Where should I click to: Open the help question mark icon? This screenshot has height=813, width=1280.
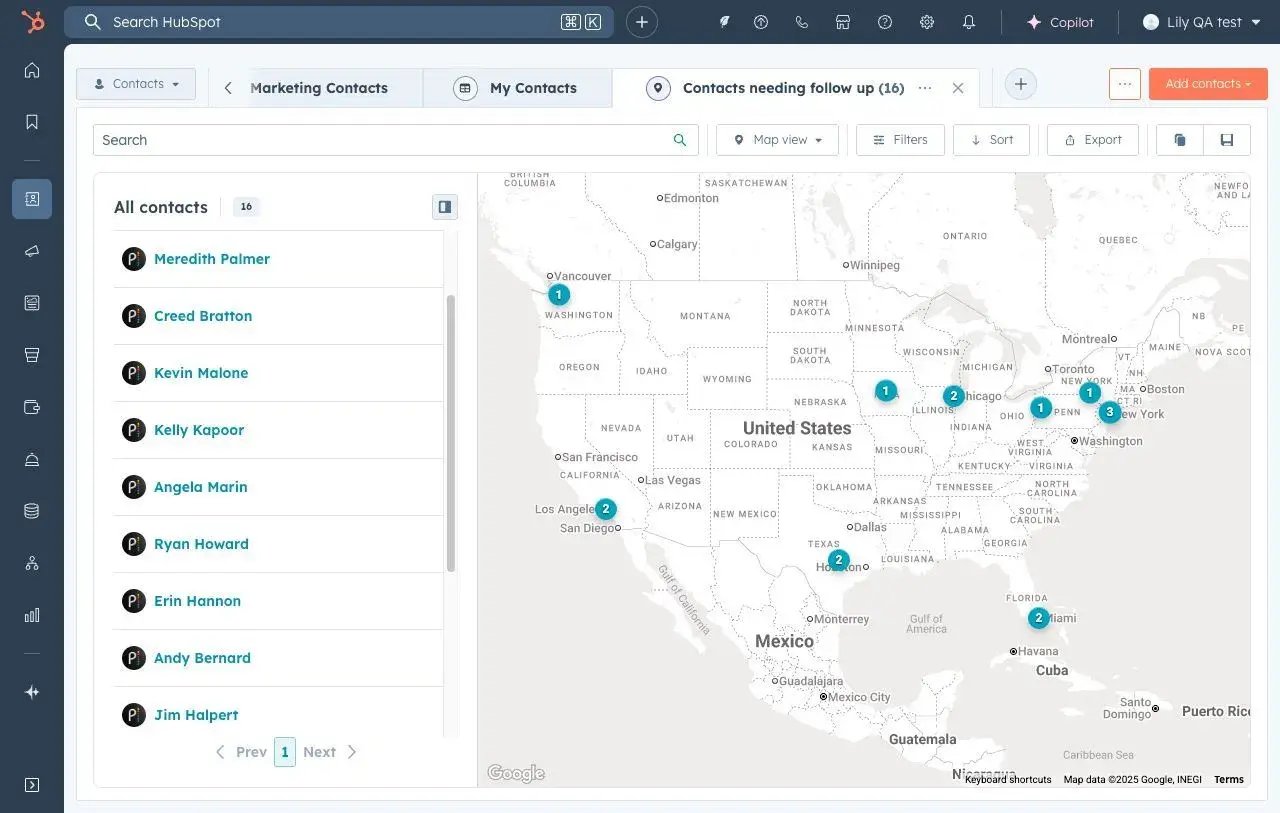click(884, 22)
